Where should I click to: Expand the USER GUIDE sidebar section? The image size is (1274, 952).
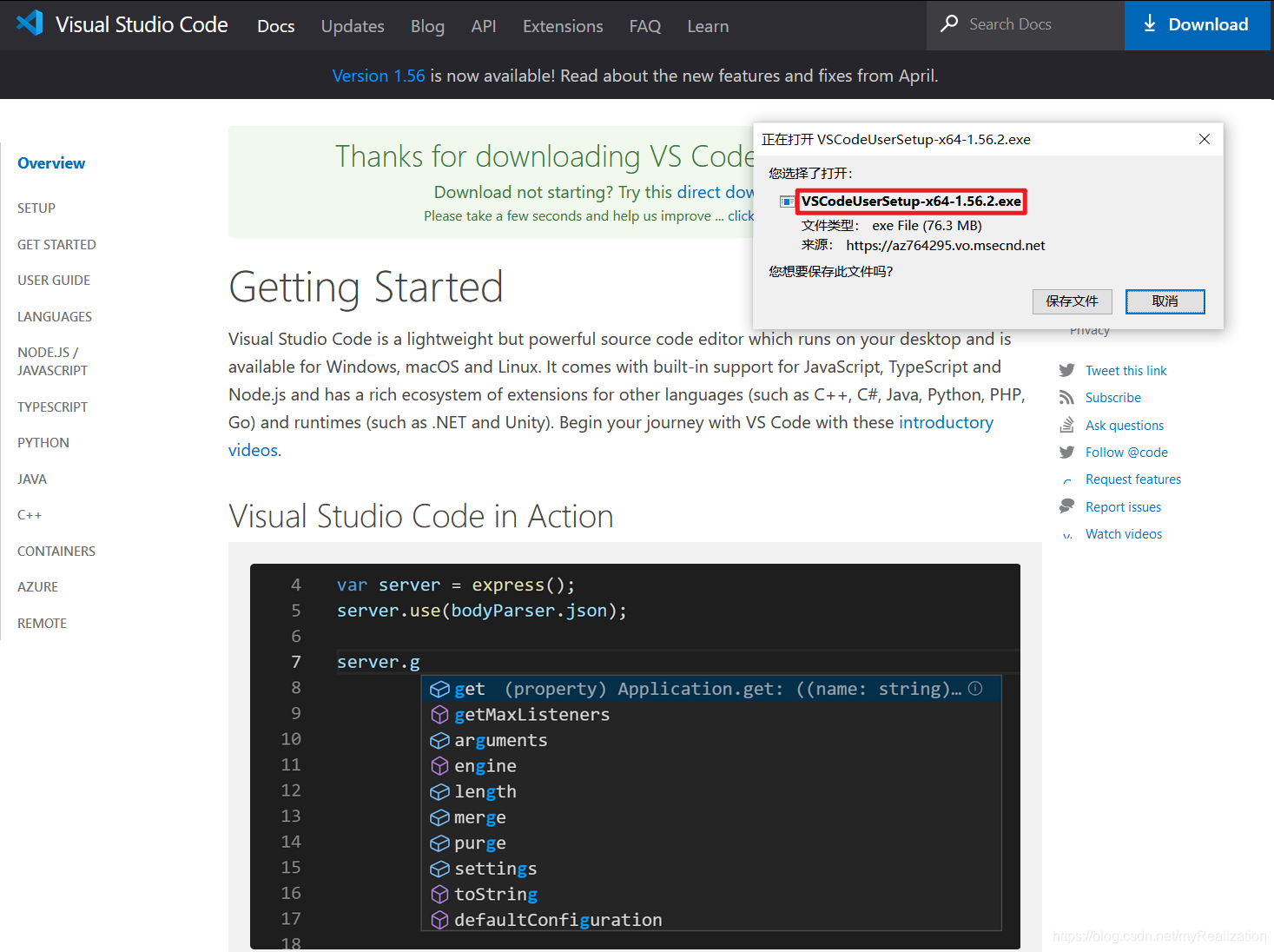click(x=54, y=281)
